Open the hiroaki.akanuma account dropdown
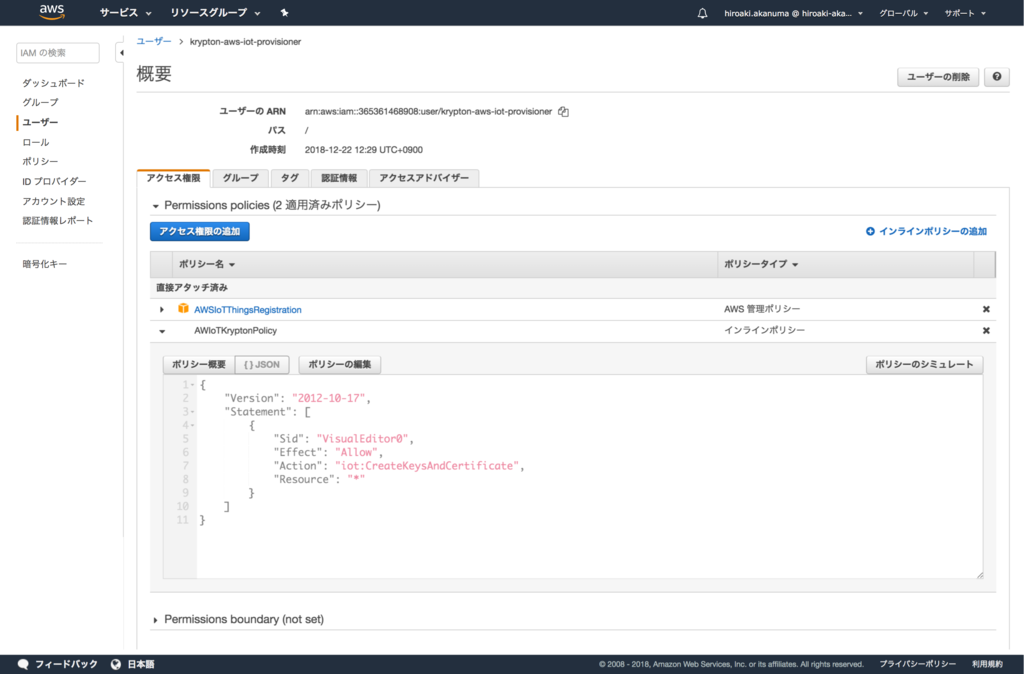Viewport: 1024px width, 674px height. pyautogui.click(x=793, y=13)
